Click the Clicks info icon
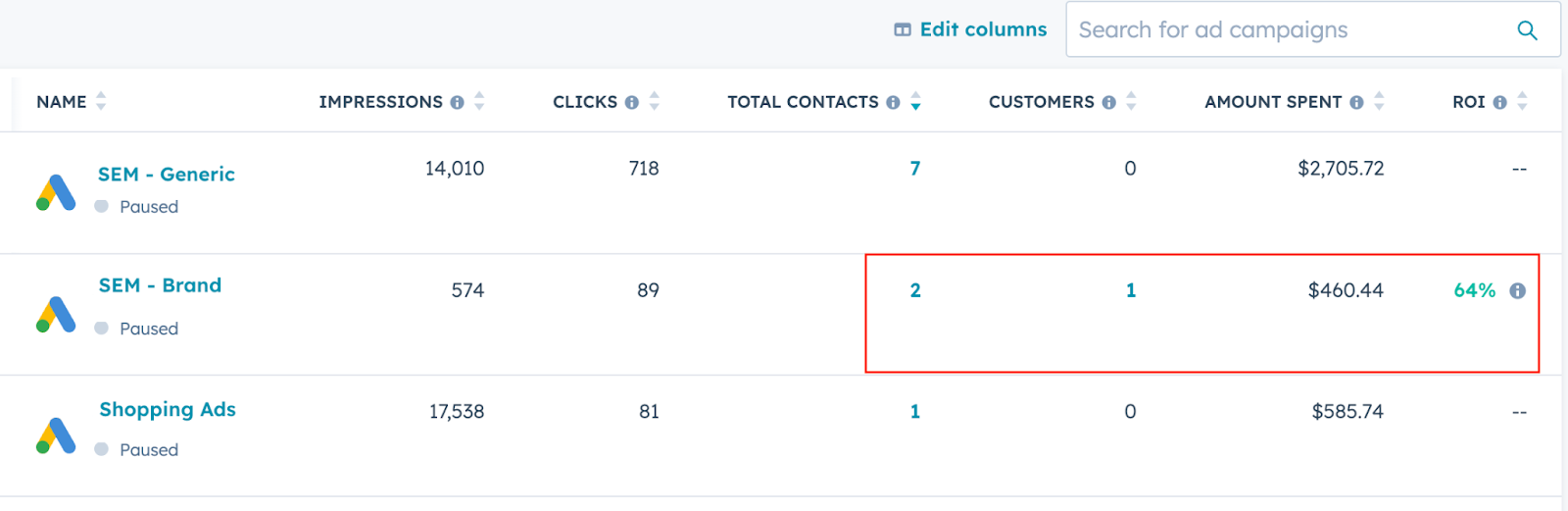 [631, 102]
